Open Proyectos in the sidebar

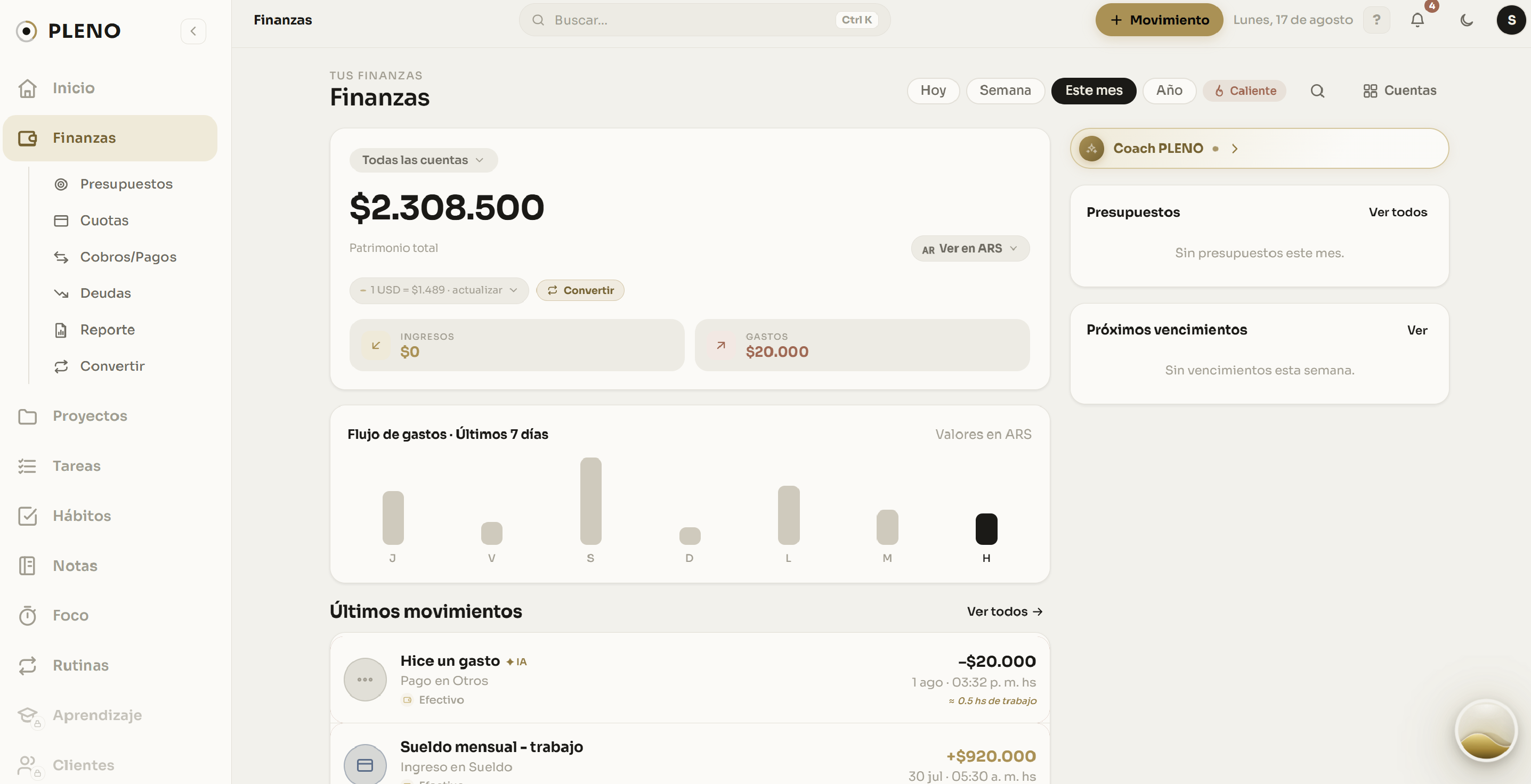(x=110, y=416)
